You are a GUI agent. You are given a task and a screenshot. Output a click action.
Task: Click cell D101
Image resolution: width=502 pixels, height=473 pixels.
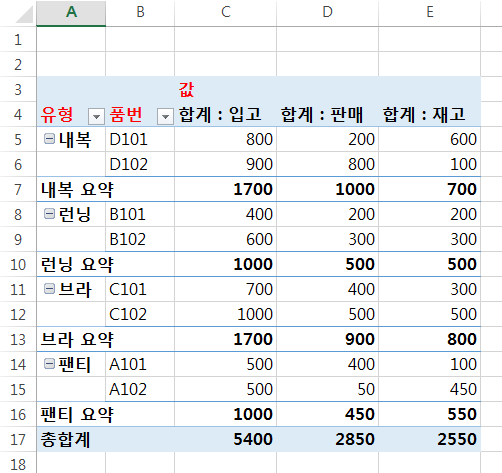[129, 139]
